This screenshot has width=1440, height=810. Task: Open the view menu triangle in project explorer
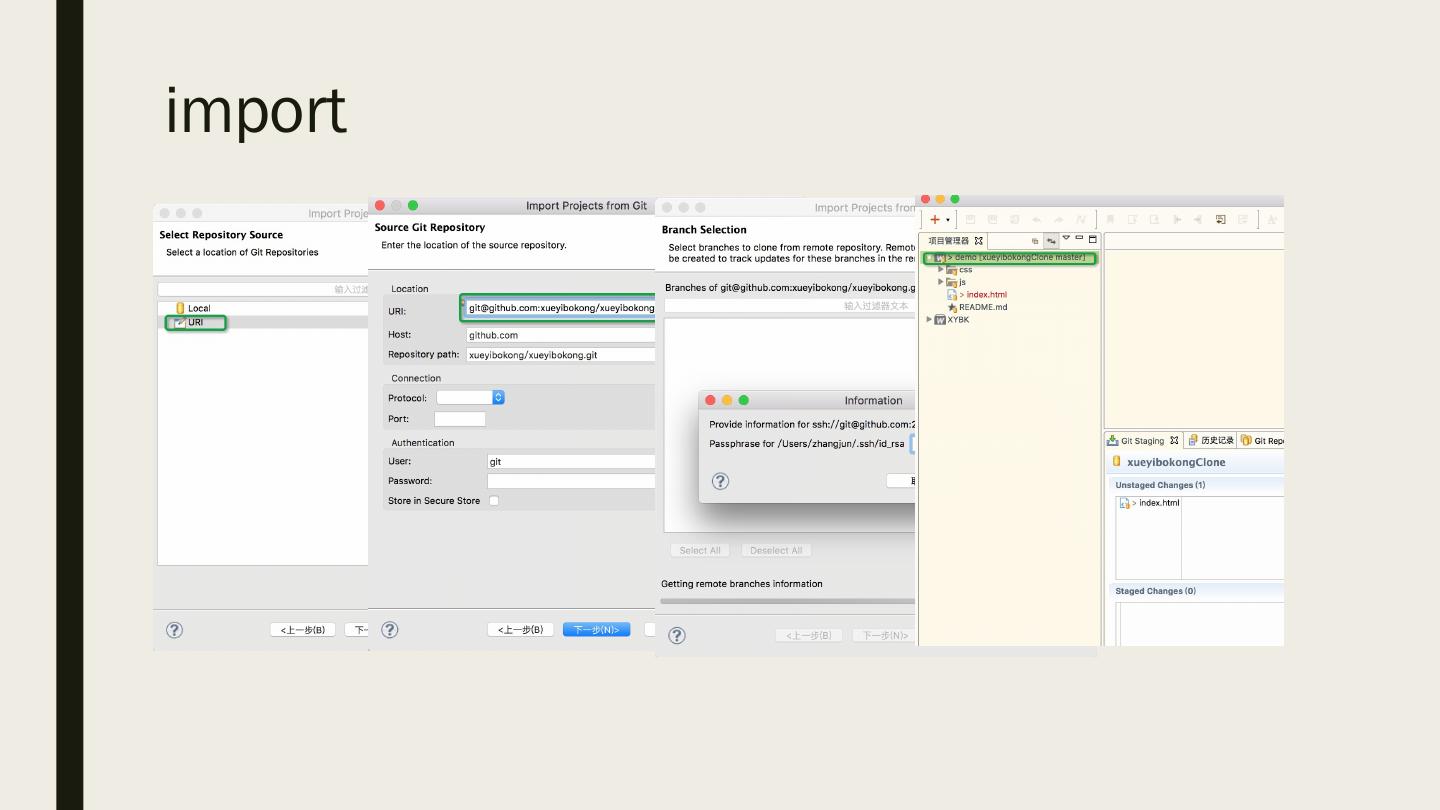(x=1066, y=239)
